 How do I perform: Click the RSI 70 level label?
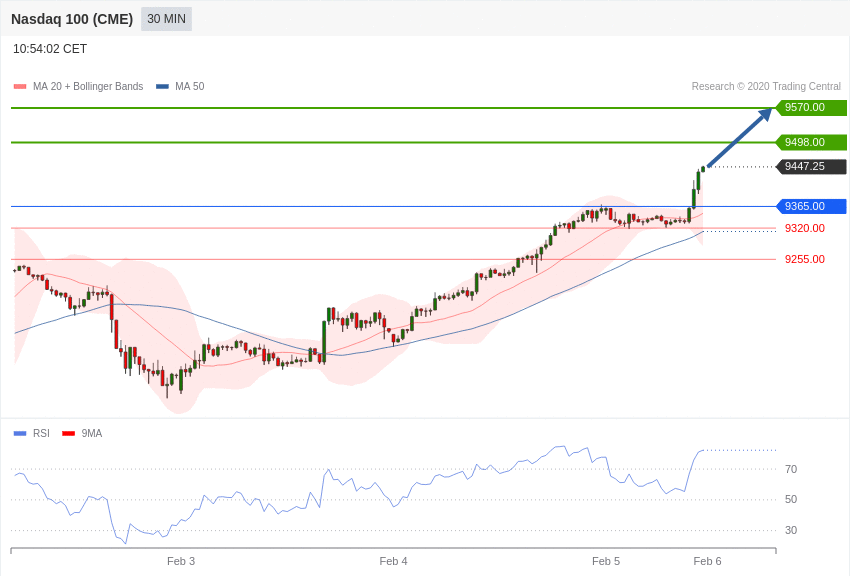(x=791, y=469)
